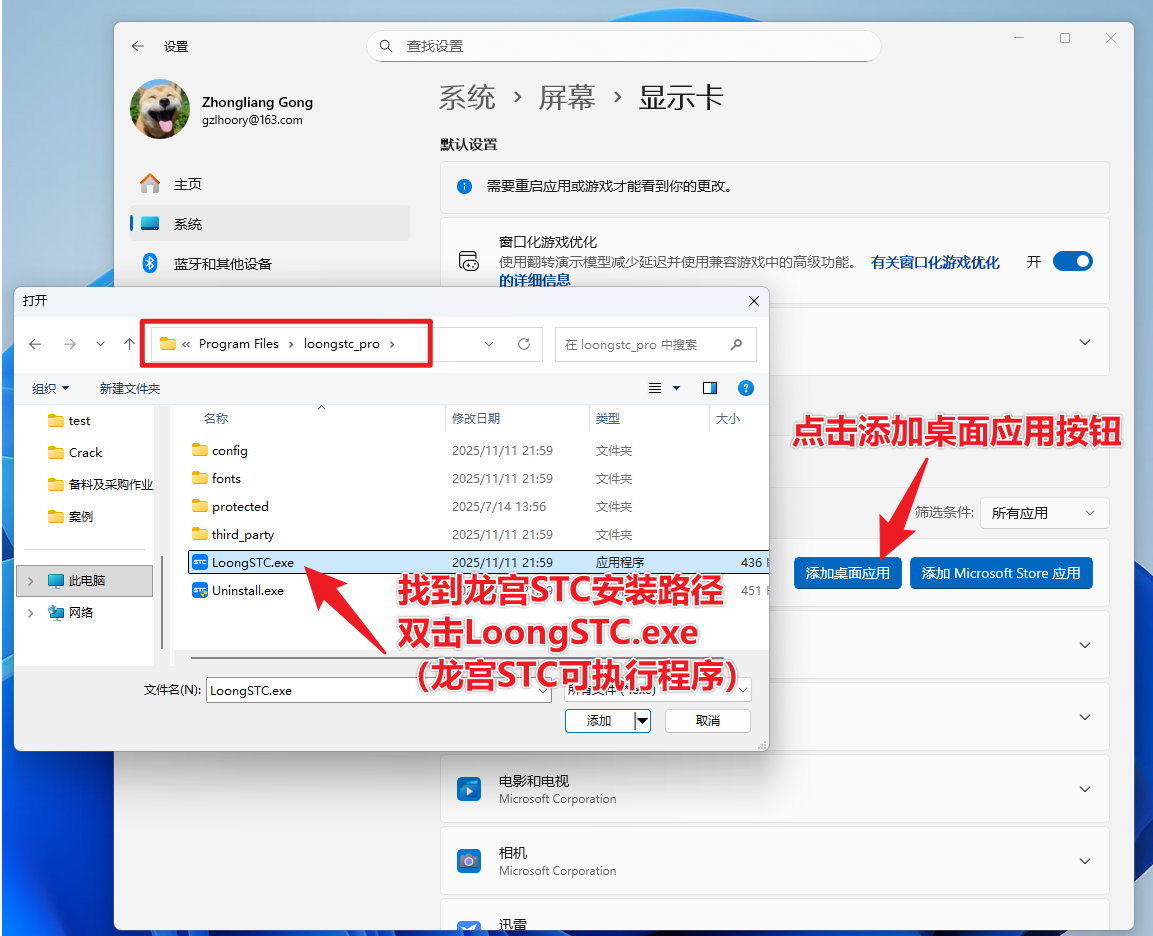This screenshot has height=936, width=1153.
Task: Click the 查找设置 search box
Action: [x=624, y=46]
